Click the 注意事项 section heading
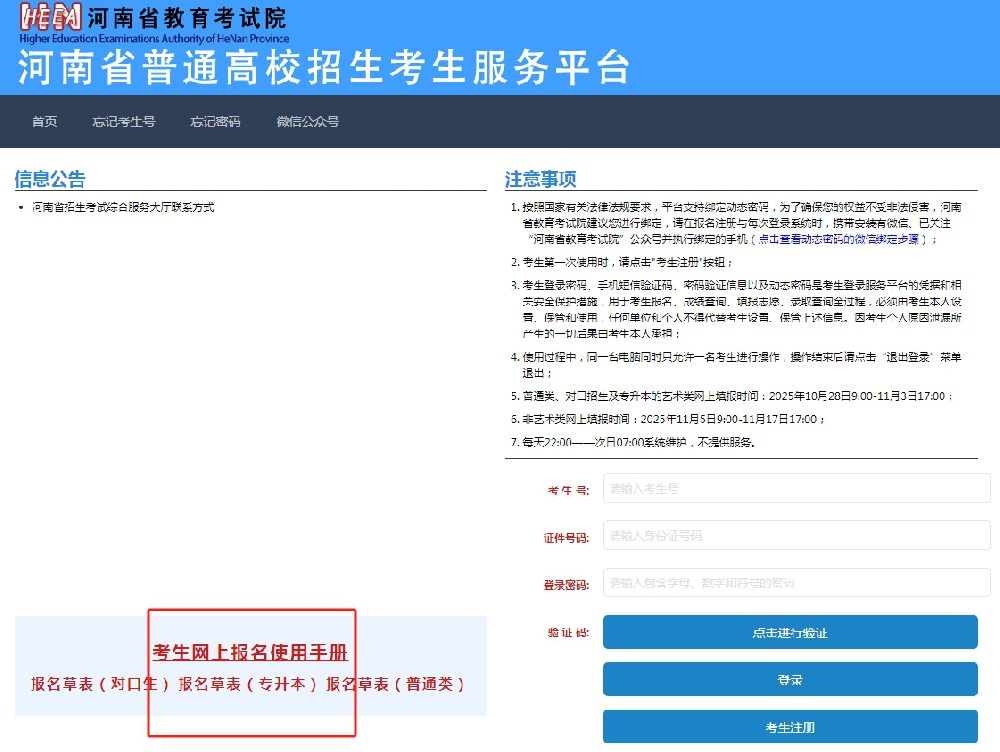This screenshot has width=1000, height=752. [541, 180]
